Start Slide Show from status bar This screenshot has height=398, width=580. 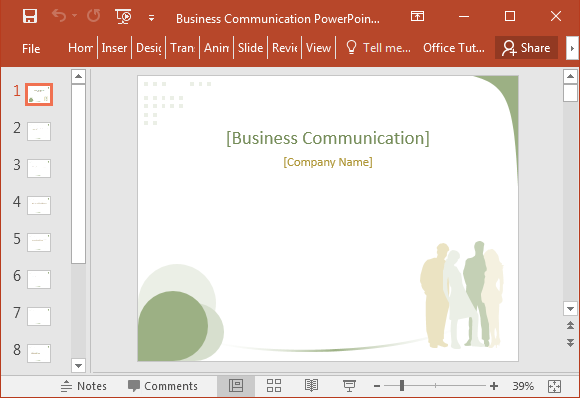(349, 385)
